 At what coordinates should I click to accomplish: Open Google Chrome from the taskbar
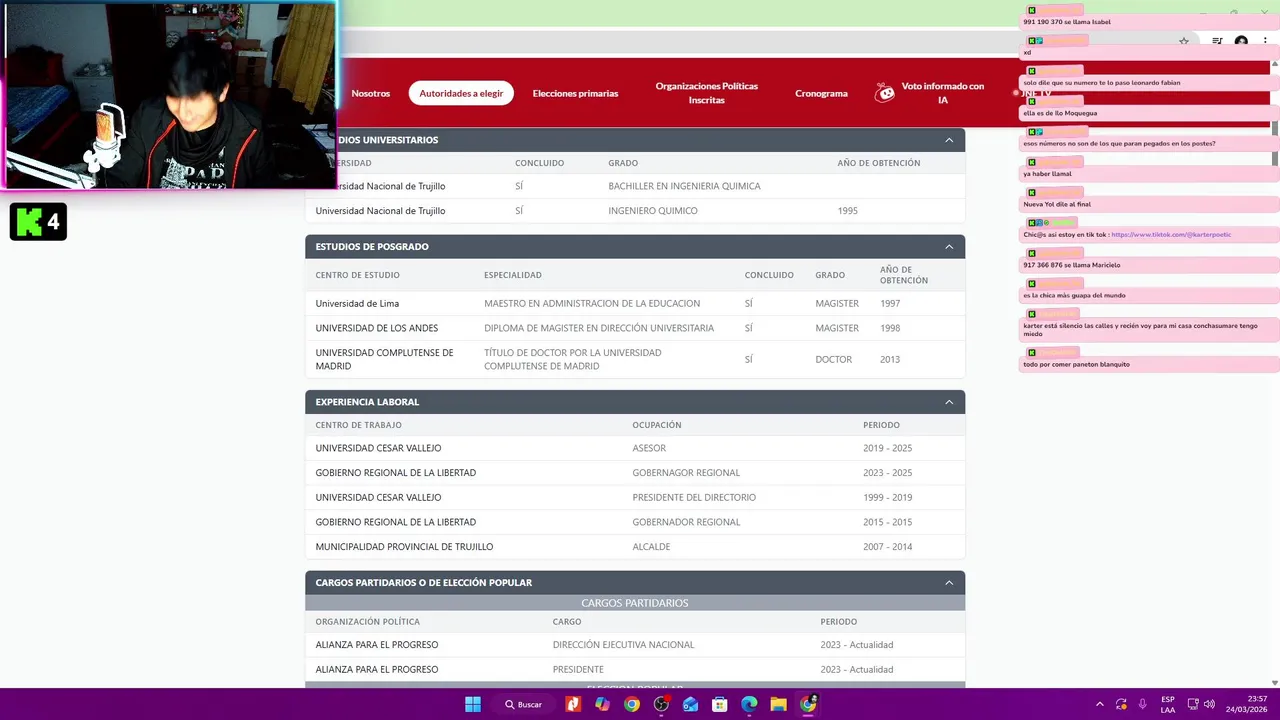pos(631,704)
